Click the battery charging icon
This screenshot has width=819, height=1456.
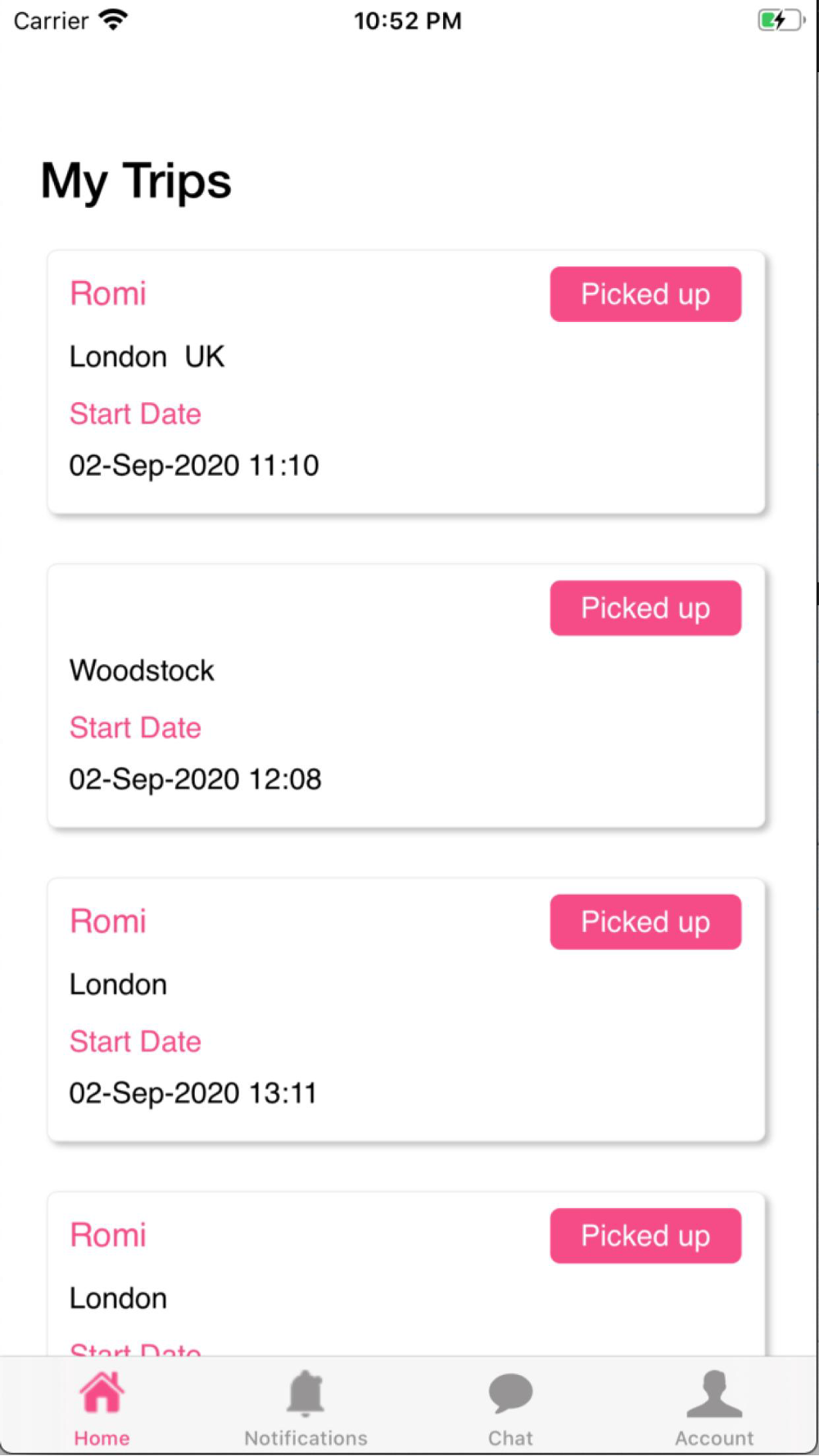781,20
